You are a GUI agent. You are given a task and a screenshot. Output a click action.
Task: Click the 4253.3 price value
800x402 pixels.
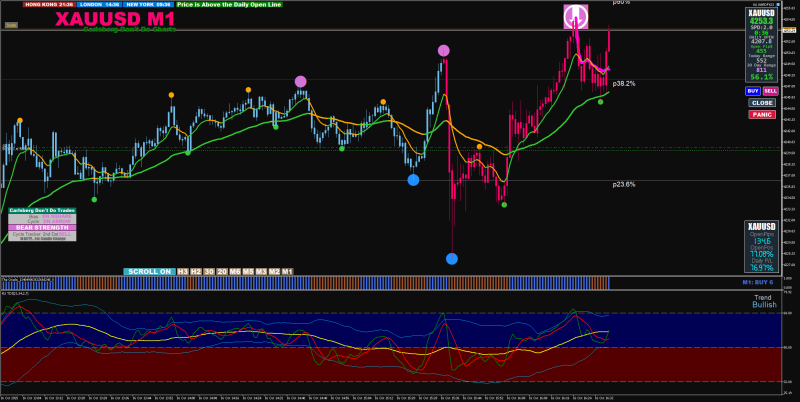761,21
